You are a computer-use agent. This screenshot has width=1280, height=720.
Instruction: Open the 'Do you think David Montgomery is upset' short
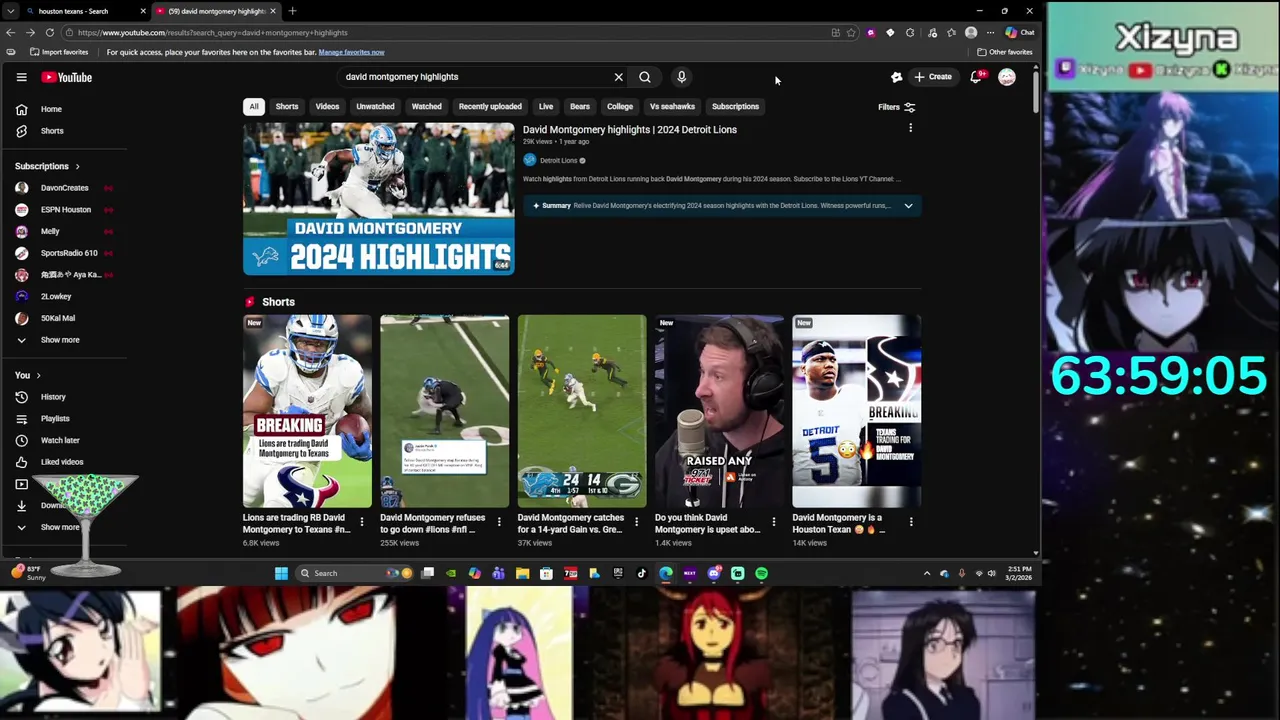pos(719,411)
